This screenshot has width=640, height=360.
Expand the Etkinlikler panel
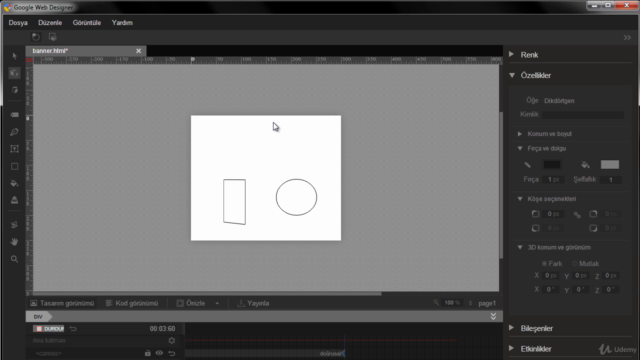click(x=511, y=348)
